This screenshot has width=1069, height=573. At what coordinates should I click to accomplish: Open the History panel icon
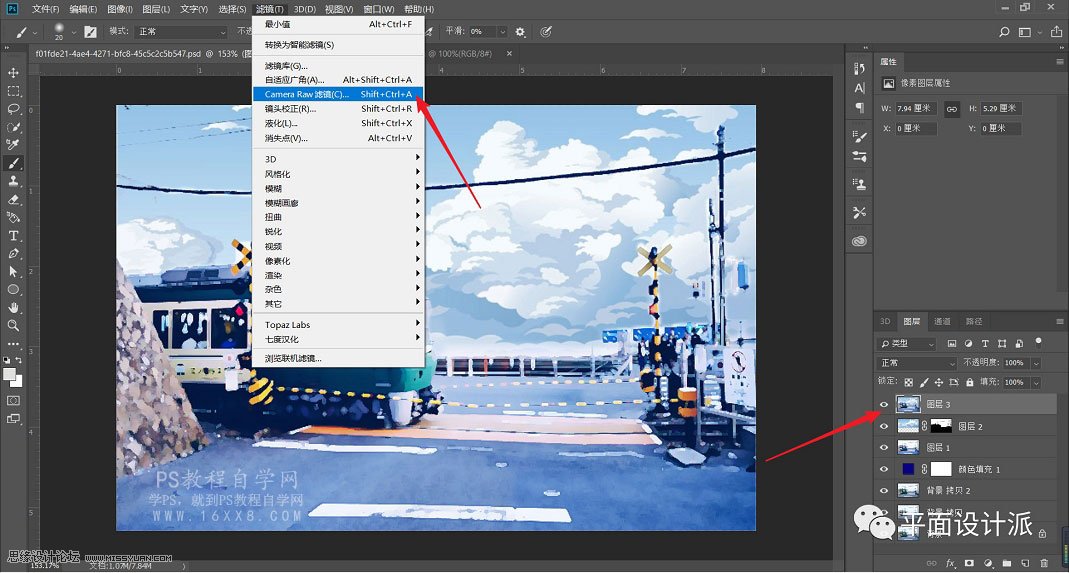859,68
